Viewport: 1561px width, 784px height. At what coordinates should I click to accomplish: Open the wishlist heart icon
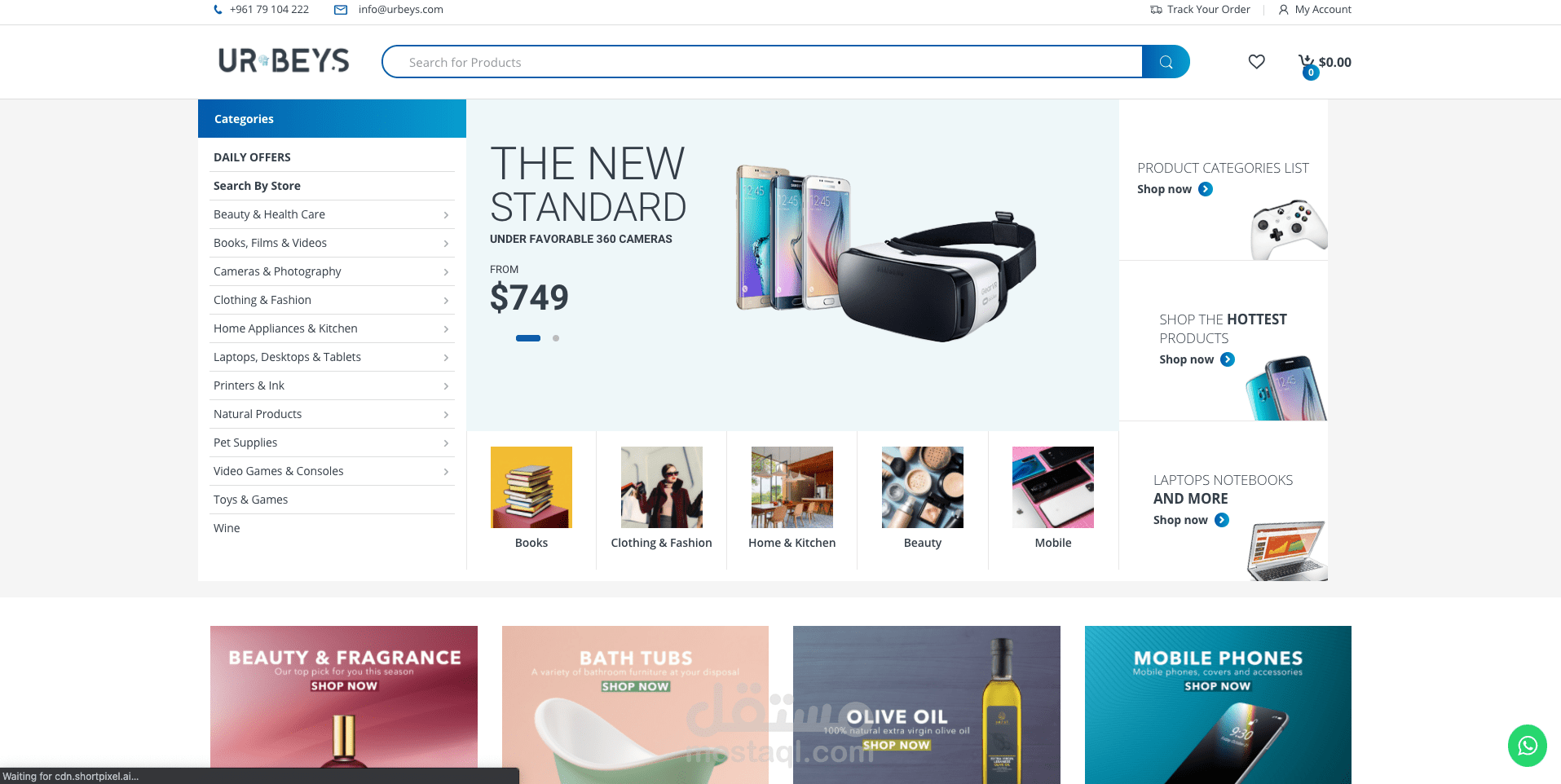(1256, 62)
